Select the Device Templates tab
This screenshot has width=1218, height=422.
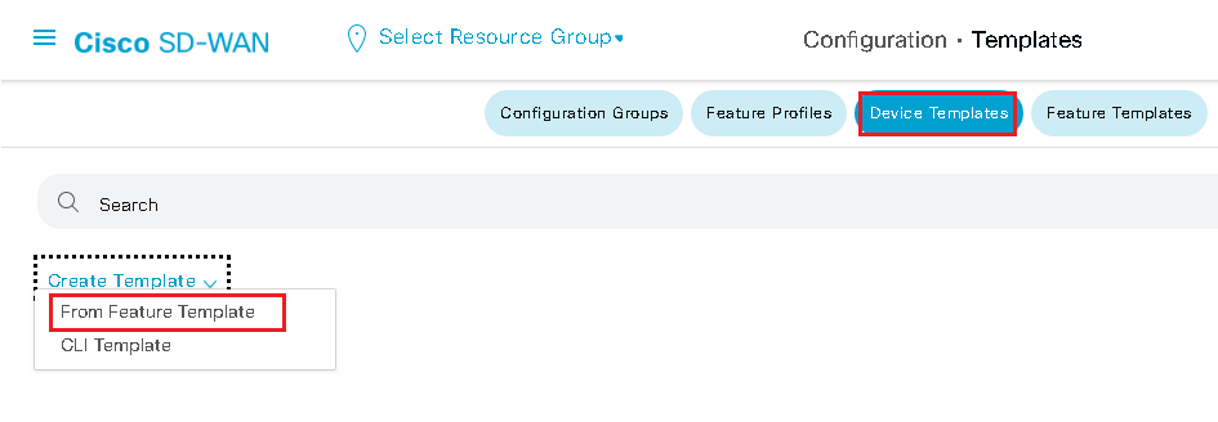tap(938, 113)
